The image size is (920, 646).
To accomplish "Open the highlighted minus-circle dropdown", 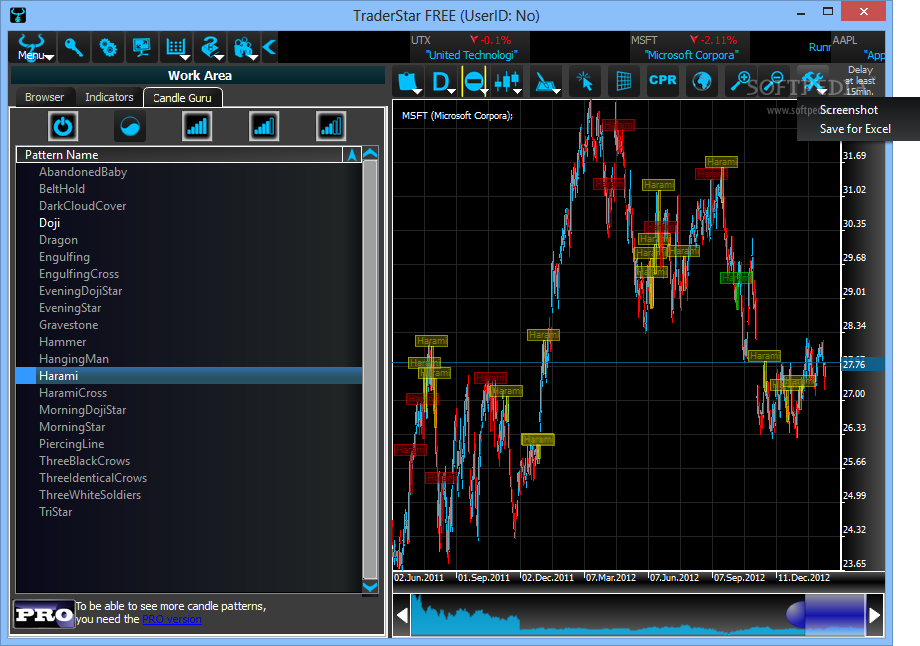I will (x=475, y=81).
